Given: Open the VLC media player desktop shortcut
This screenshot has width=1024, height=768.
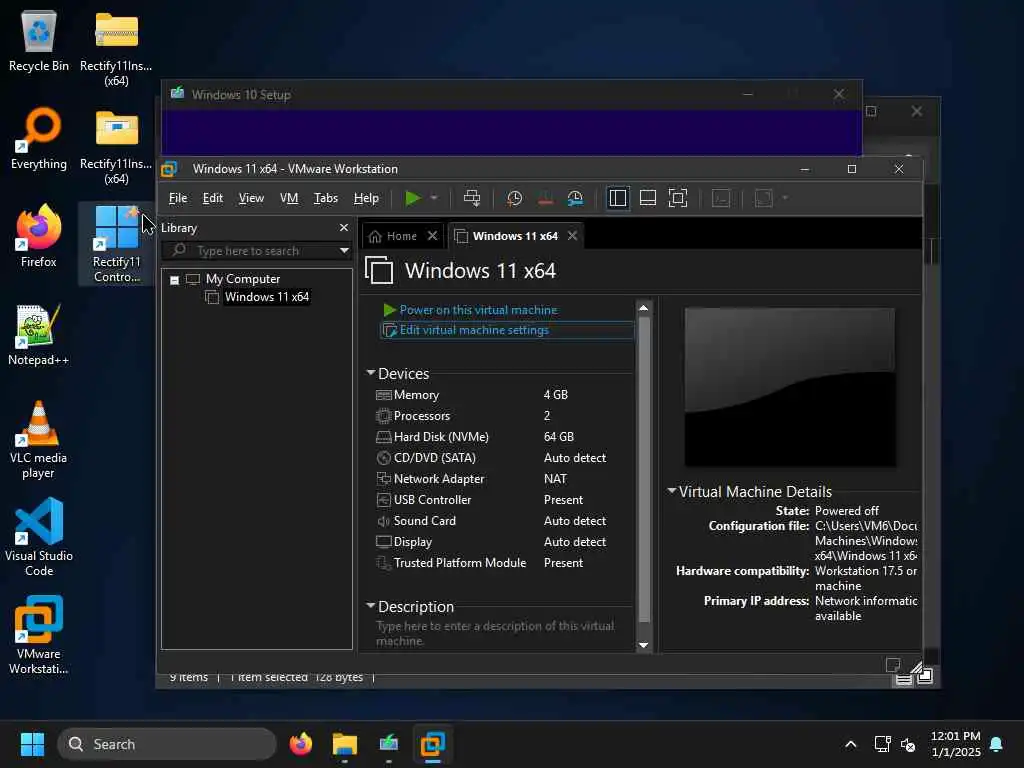Looking at the screenshot, I should coord(39,440).
